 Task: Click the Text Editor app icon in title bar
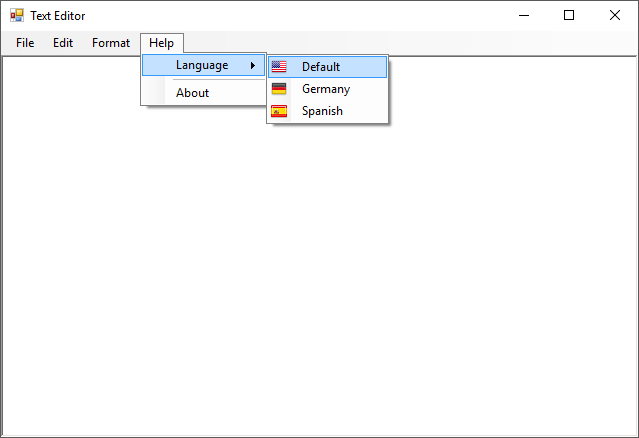(x=17, y=15)
